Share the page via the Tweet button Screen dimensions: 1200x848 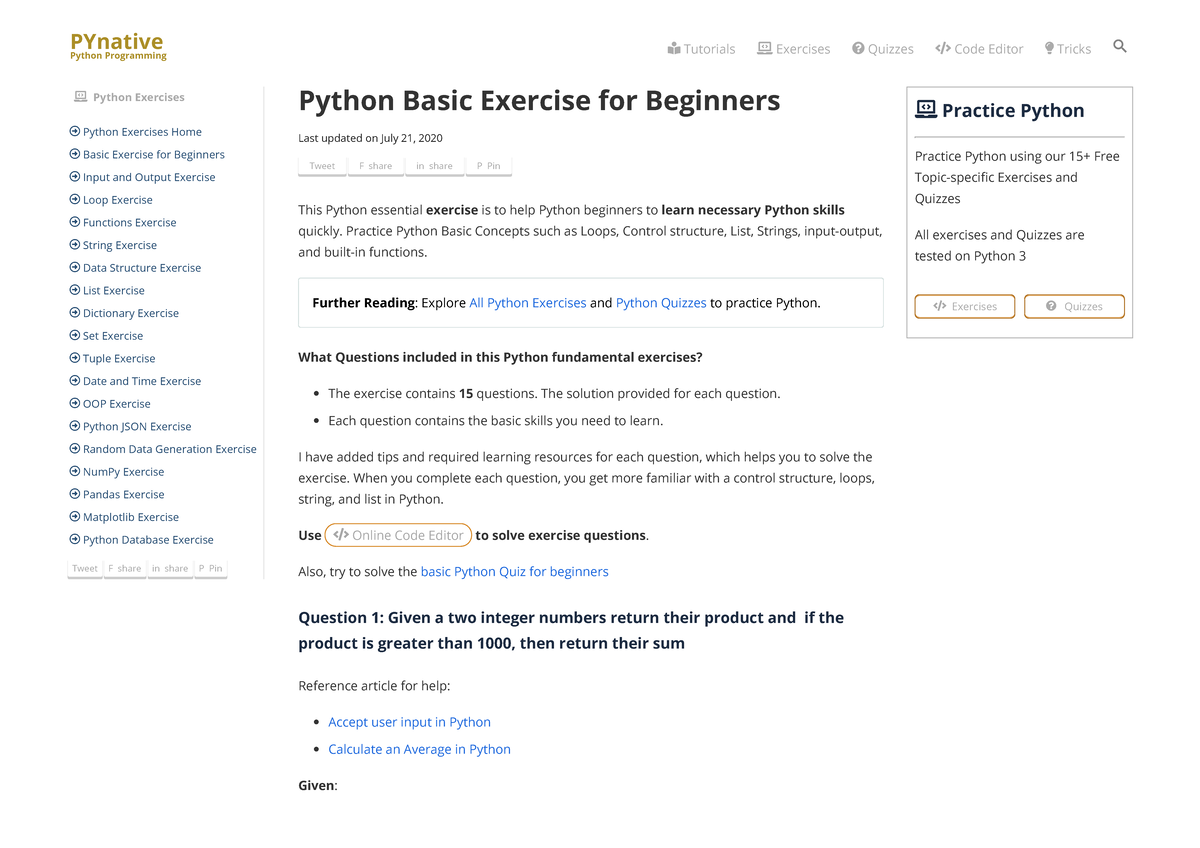321,165
